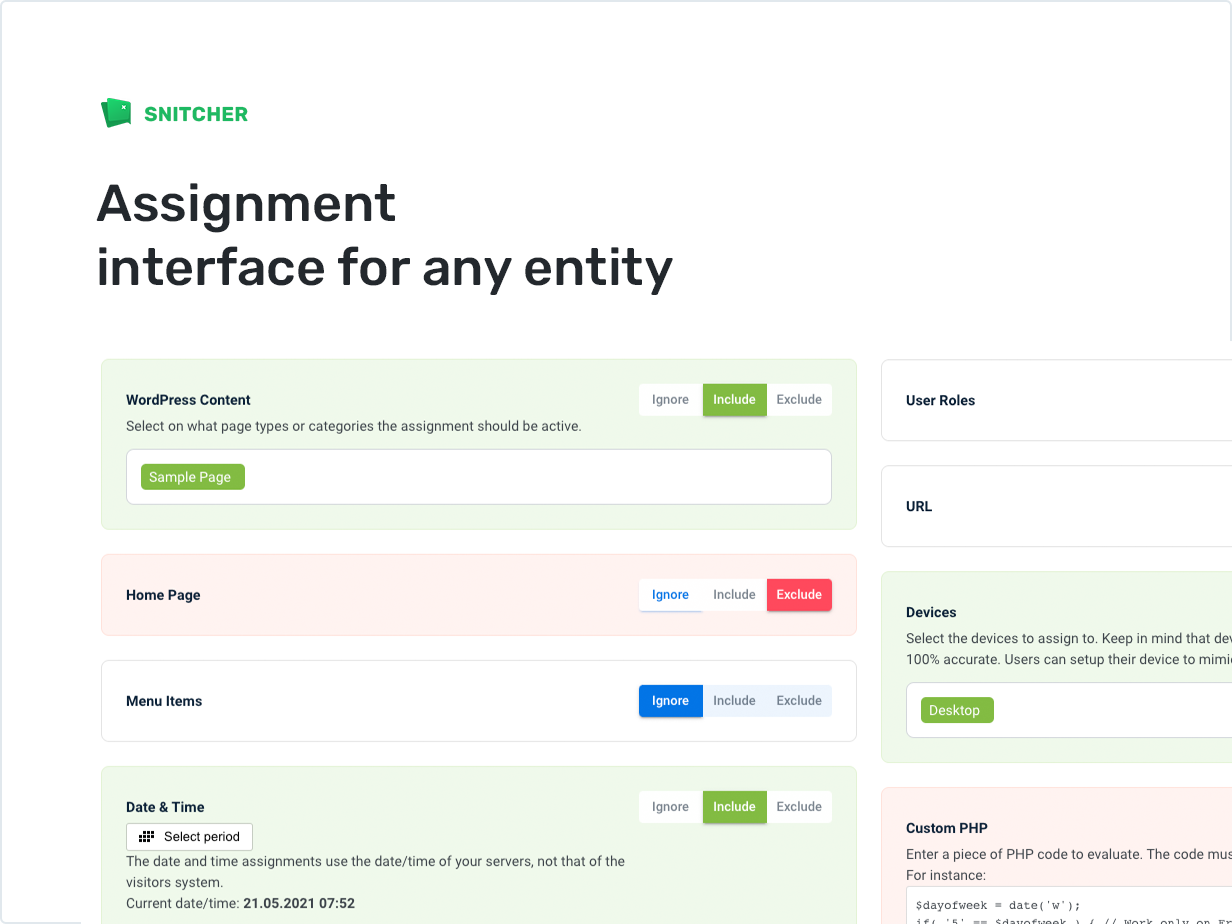The image size is (1232, 924).
Task: Open the Select period date picker
Action: pyautogui.click(x=190, y=837)
